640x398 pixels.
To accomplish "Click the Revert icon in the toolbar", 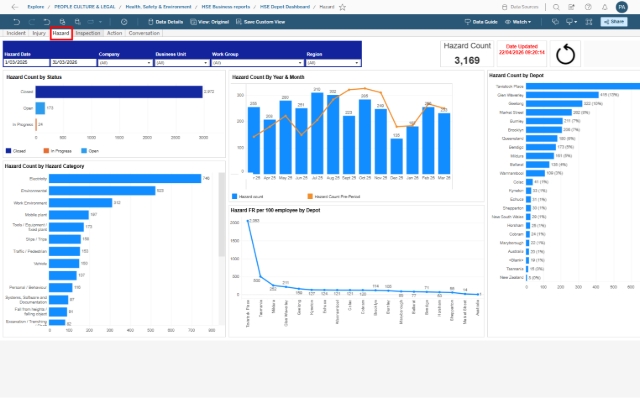I will pos(47,22).
